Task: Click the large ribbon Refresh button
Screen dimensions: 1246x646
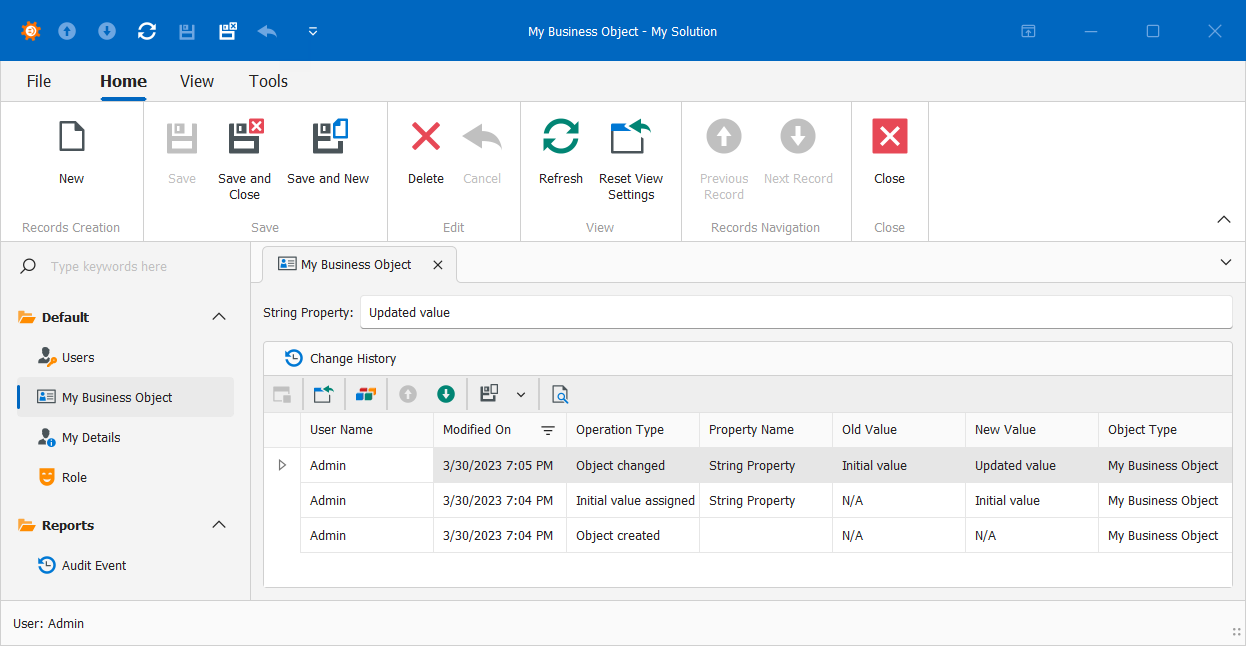Action: (x=561, y=152)
